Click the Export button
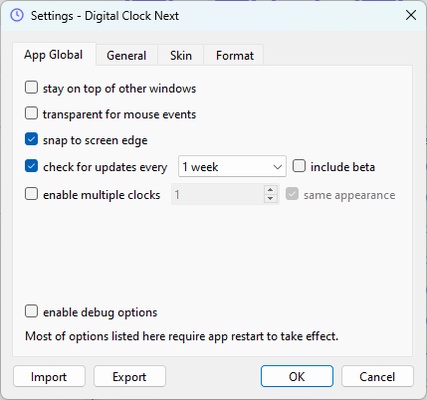The width and height of the screenshot is (427, 400). pos(129,377)
